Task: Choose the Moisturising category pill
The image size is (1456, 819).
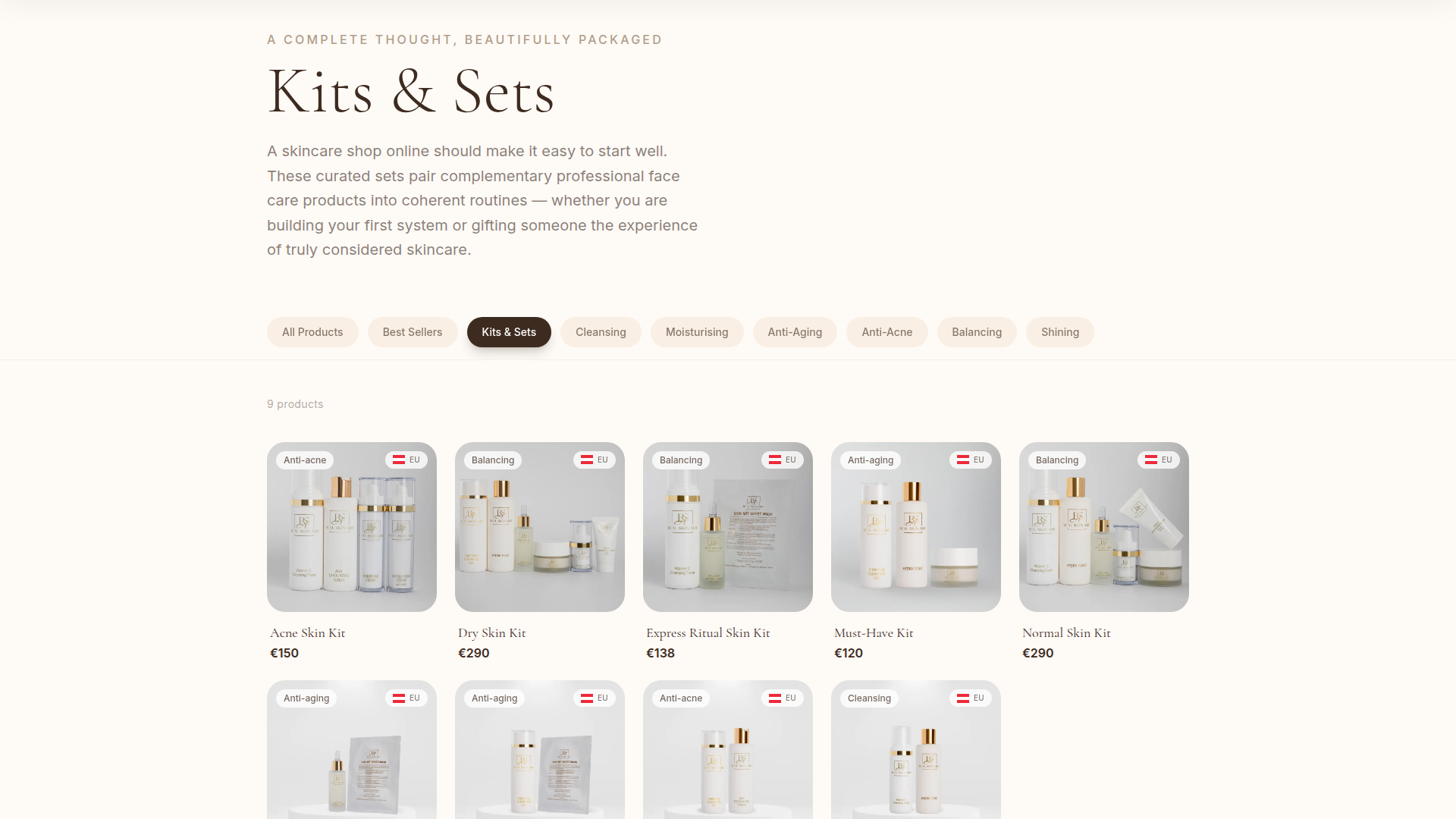Action: pos(697,332)
